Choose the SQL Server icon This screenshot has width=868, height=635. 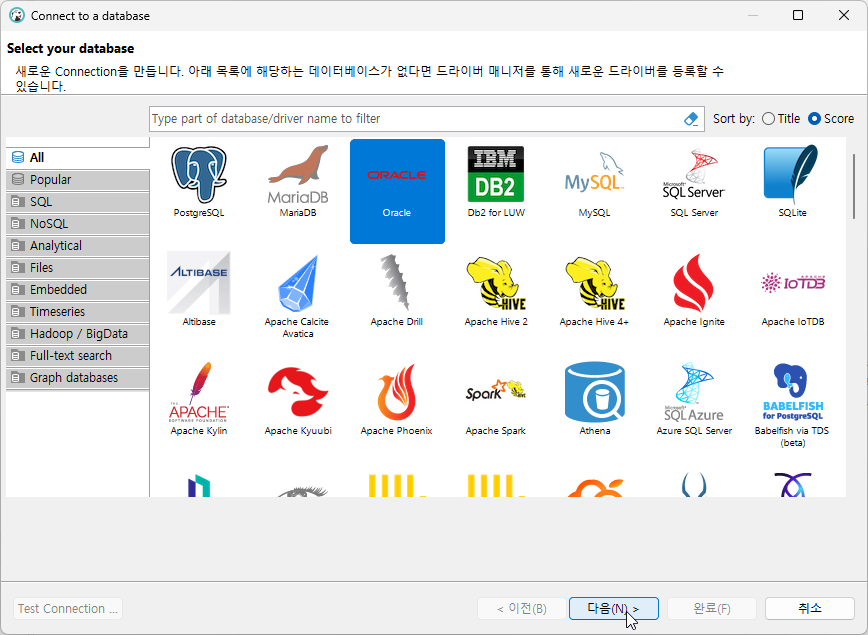[694, 174]
